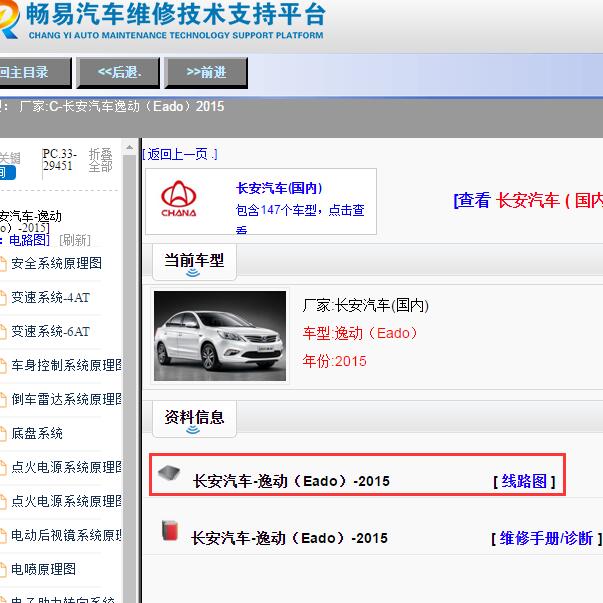Click 年份:2015 text

pyautogui.click(x=334, y=361)
